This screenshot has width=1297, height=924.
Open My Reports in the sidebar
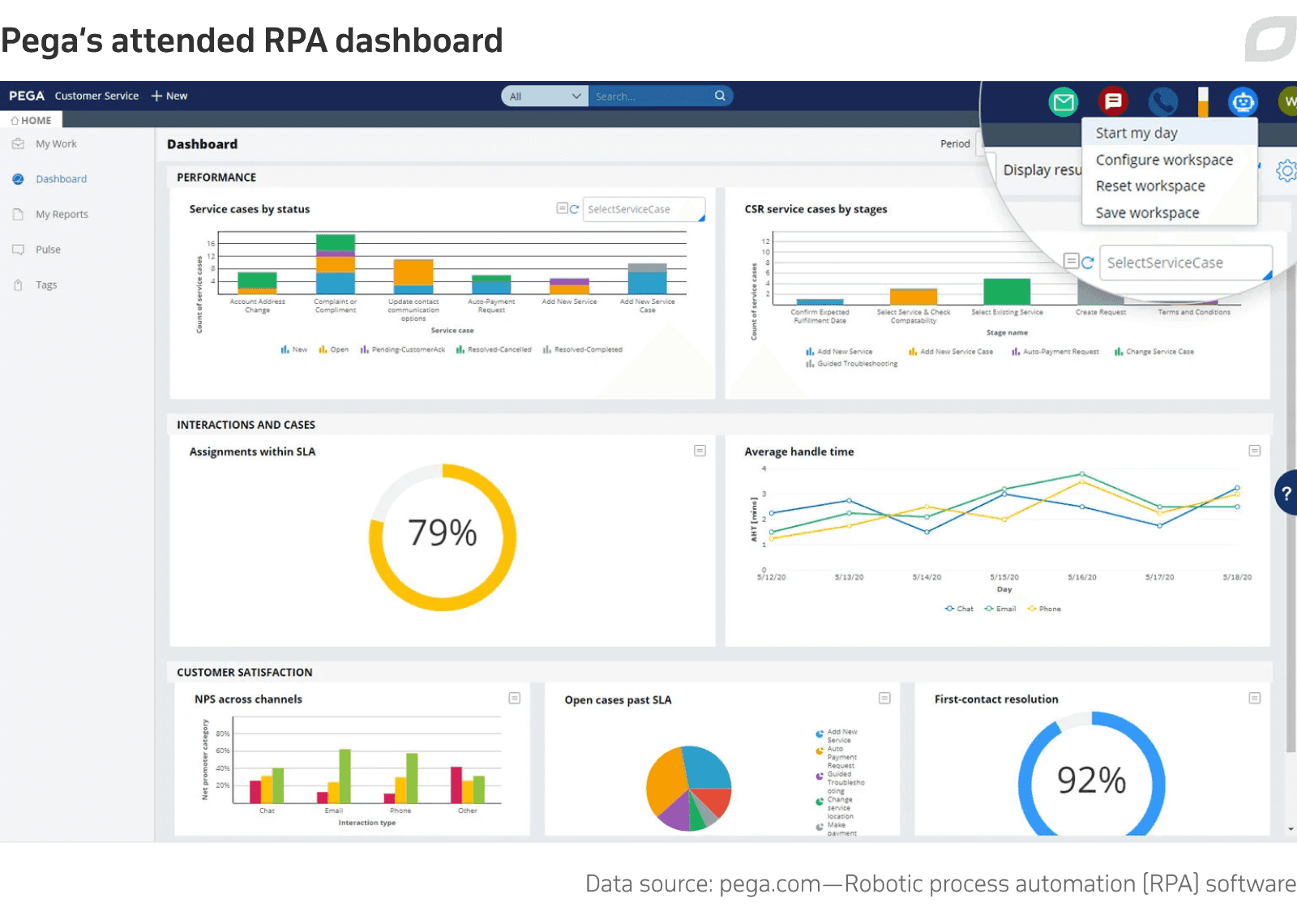coord(62,214)
